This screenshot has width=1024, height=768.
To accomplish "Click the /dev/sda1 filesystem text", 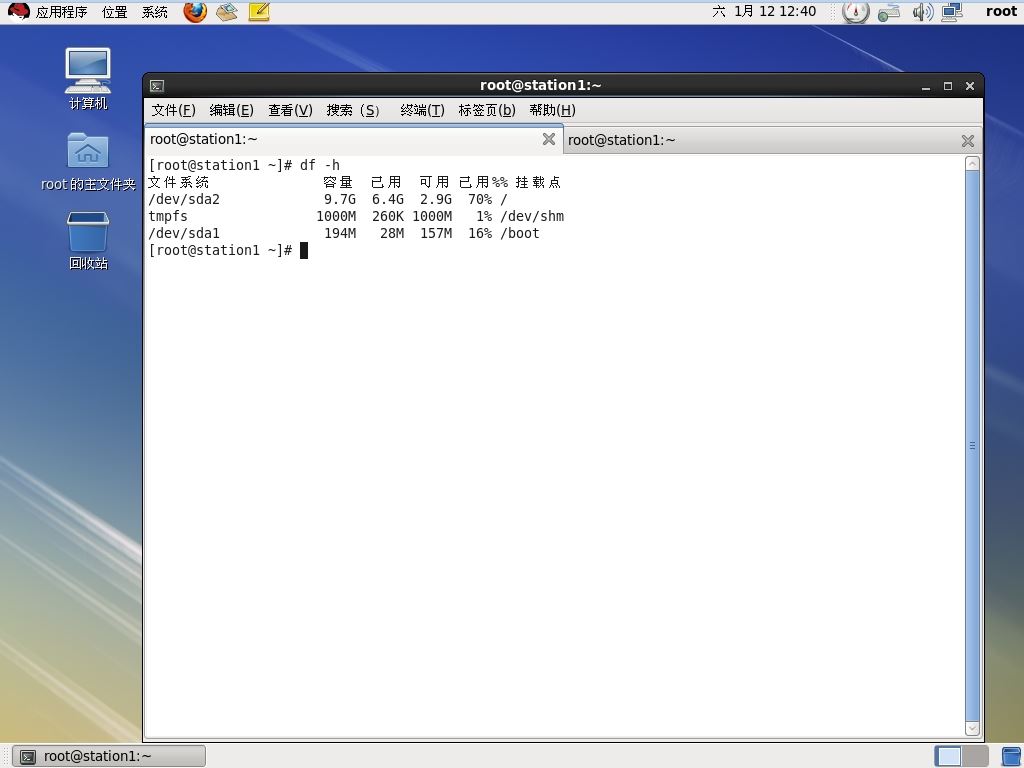I will pyautogui.click(x=184, y=233).
